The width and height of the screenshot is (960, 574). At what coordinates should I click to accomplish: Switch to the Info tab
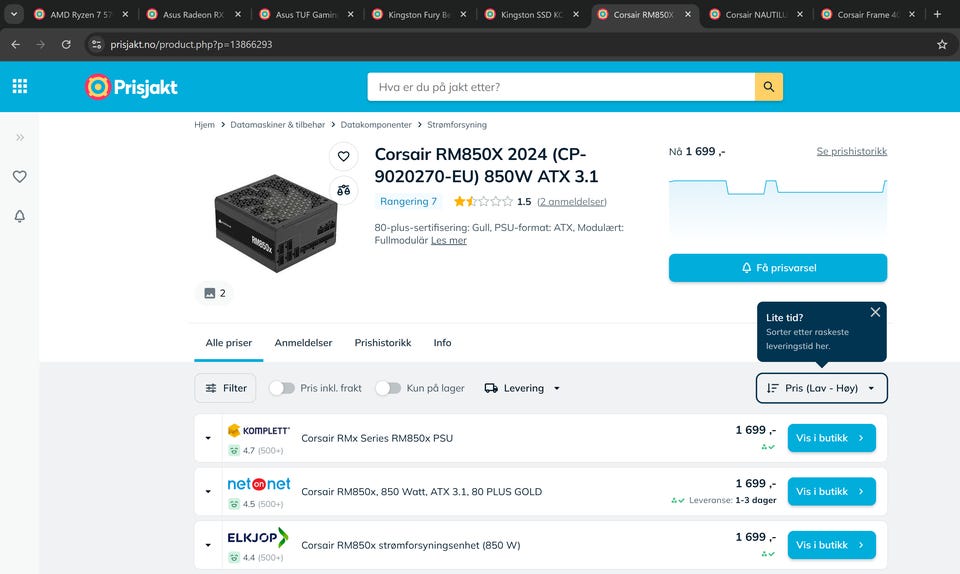442,343
